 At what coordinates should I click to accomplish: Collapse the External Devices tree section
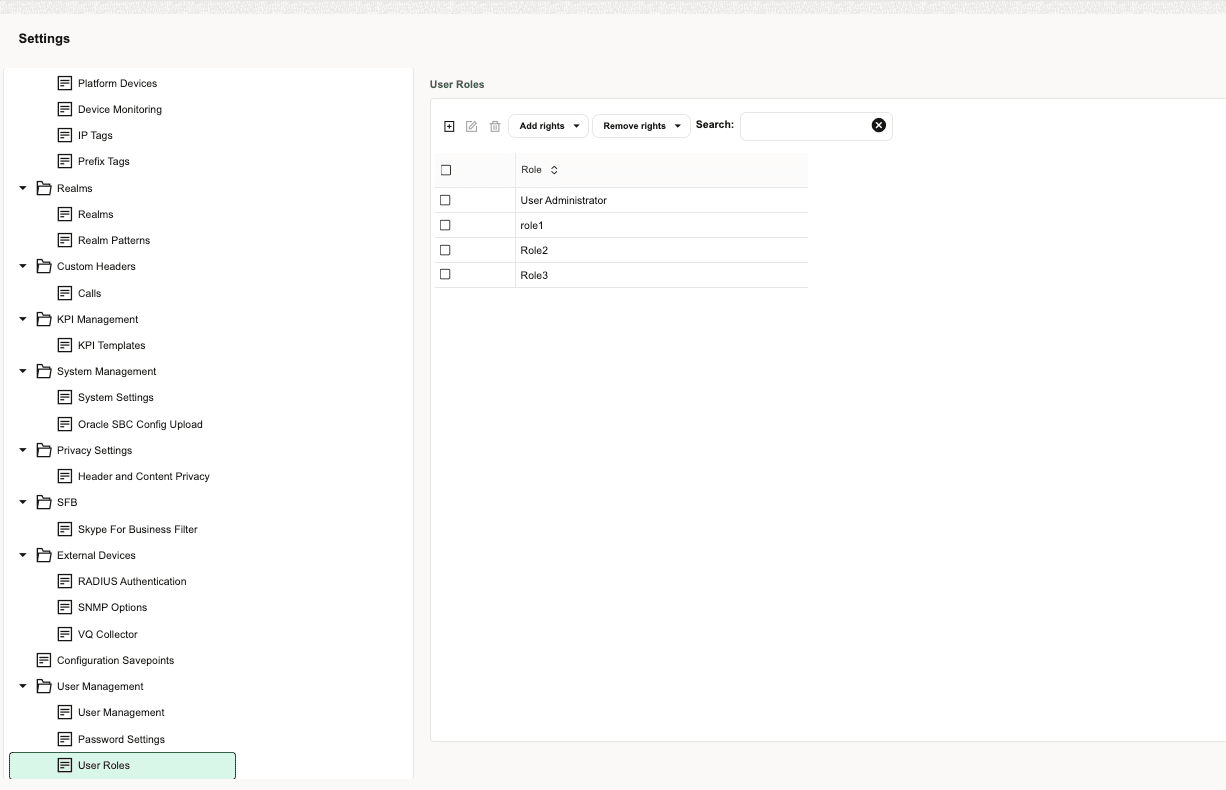point(22,555)
